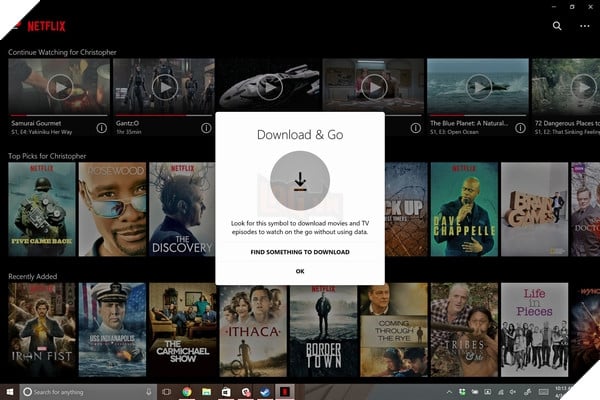The width and height of the screenshot is (600, 400).
Task: Open the three-dots more options menu
Action: point(584,26)
